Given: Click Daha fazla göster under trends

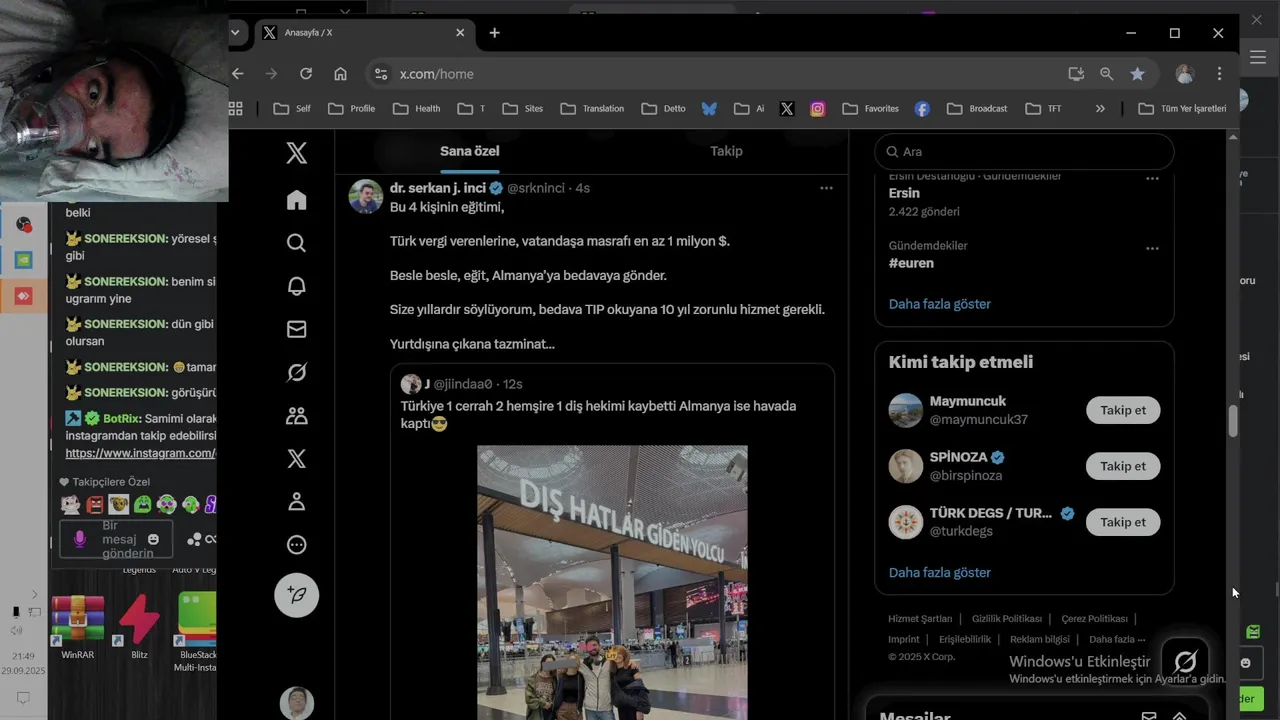Looking at the screenshot, I should (940, 304).
